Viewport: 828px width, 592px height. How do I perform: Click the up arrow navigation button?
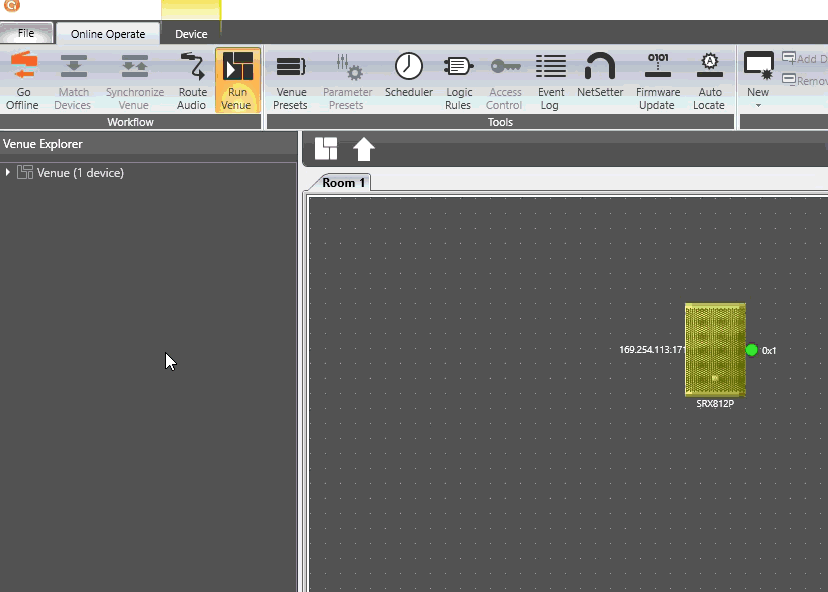(364, 150)
